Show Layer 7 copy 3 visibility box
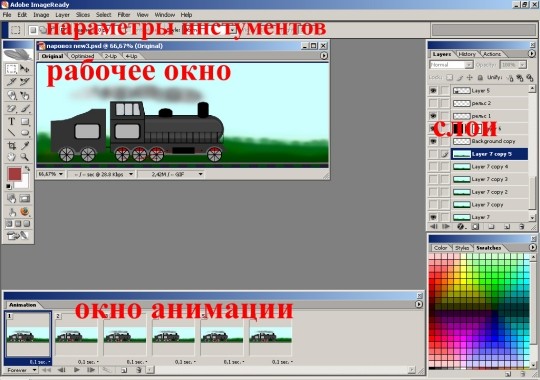 point(433,179)
